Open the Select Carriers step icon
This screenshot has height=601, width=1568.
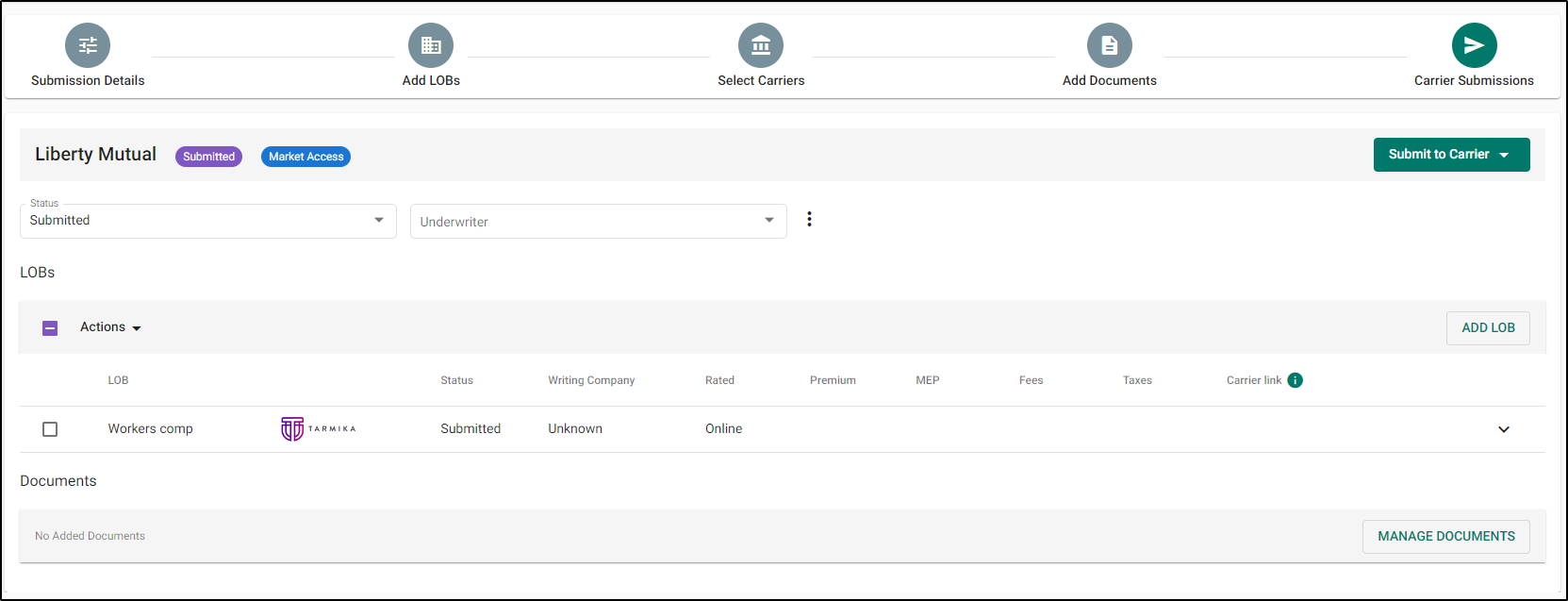point(761,45)
